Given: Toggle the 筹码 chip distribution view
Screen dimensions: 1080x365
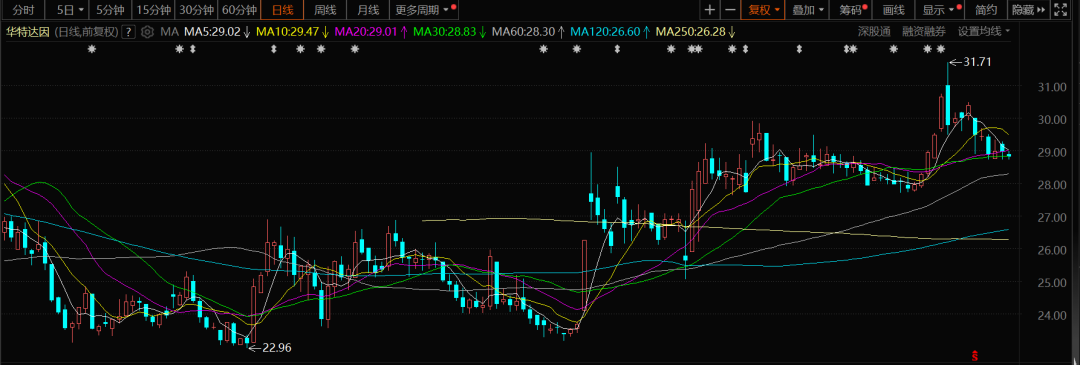Looking at the screenshot, I should coord(853,10).
